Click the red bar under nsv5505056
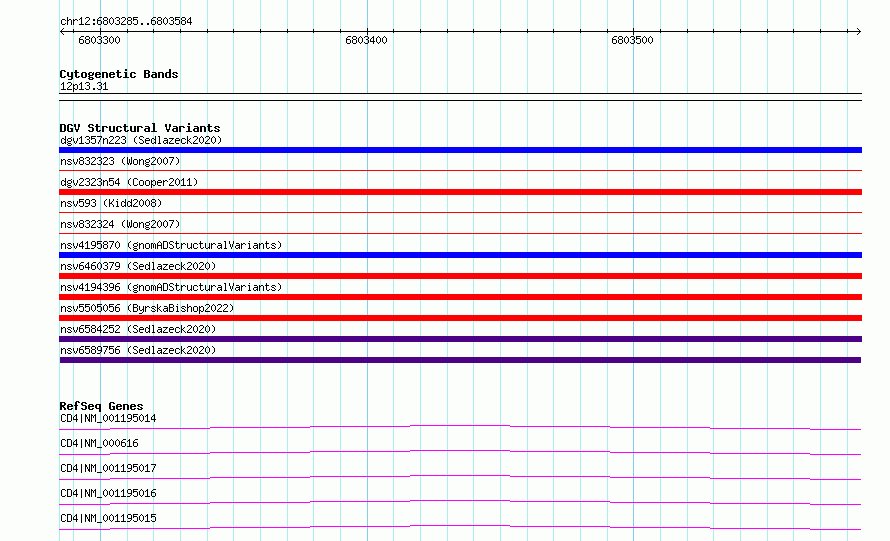Screen dimensions: 890x541 point(460,318)
